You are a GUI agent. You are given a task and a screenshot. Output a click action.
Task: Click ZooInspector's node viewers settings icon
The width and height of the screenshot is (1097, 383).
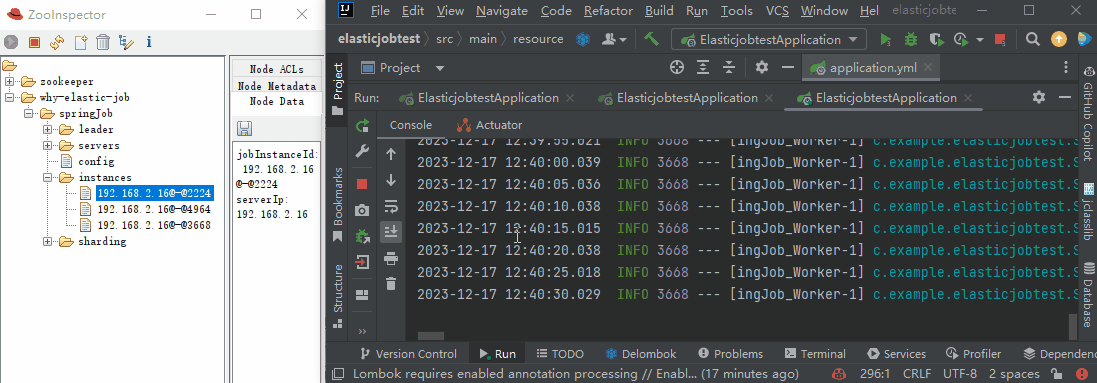coord(126,43)
